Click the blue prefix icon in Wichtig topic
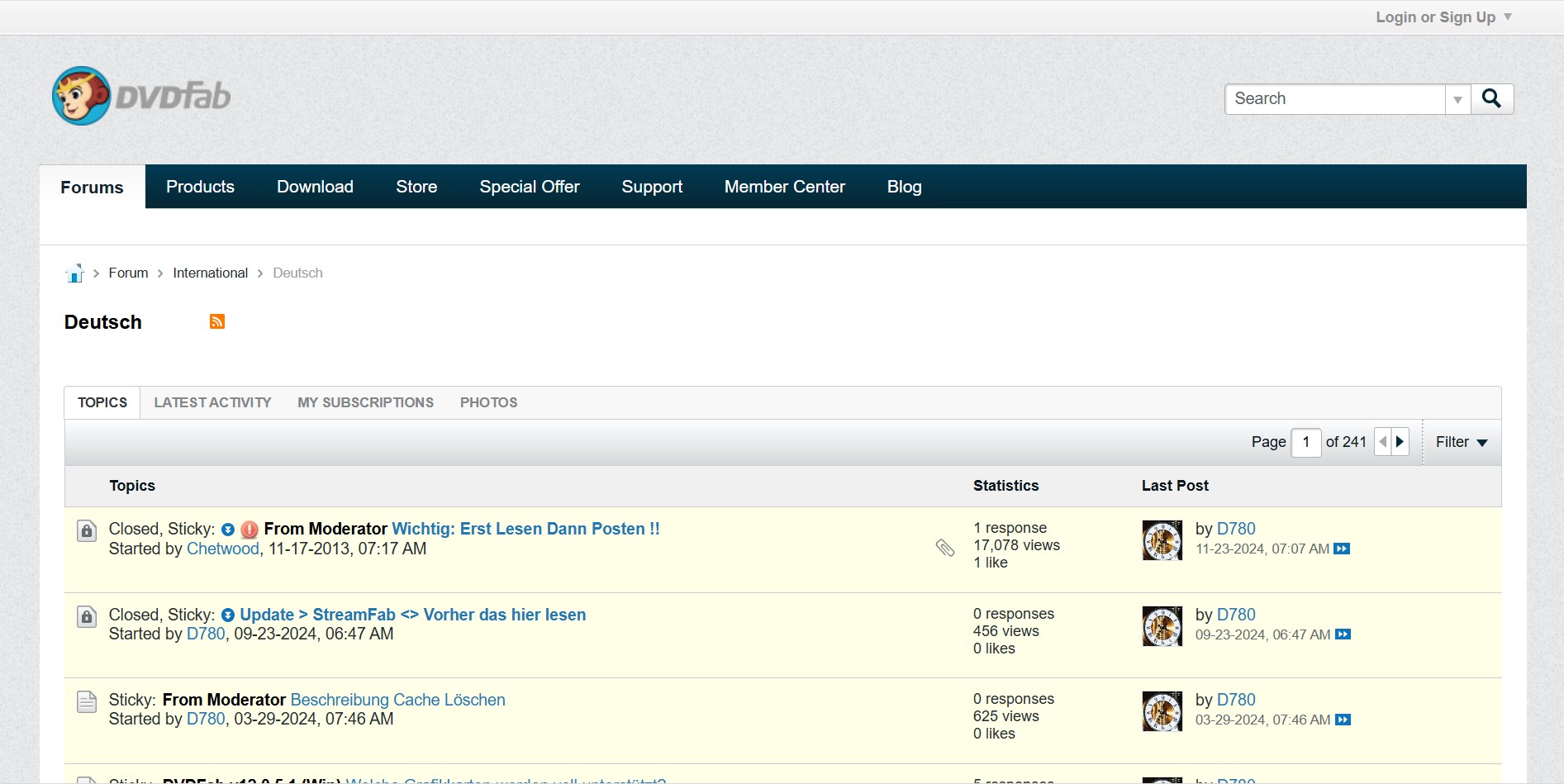This screenshot has width=1564, height=784. pos(228,530)
